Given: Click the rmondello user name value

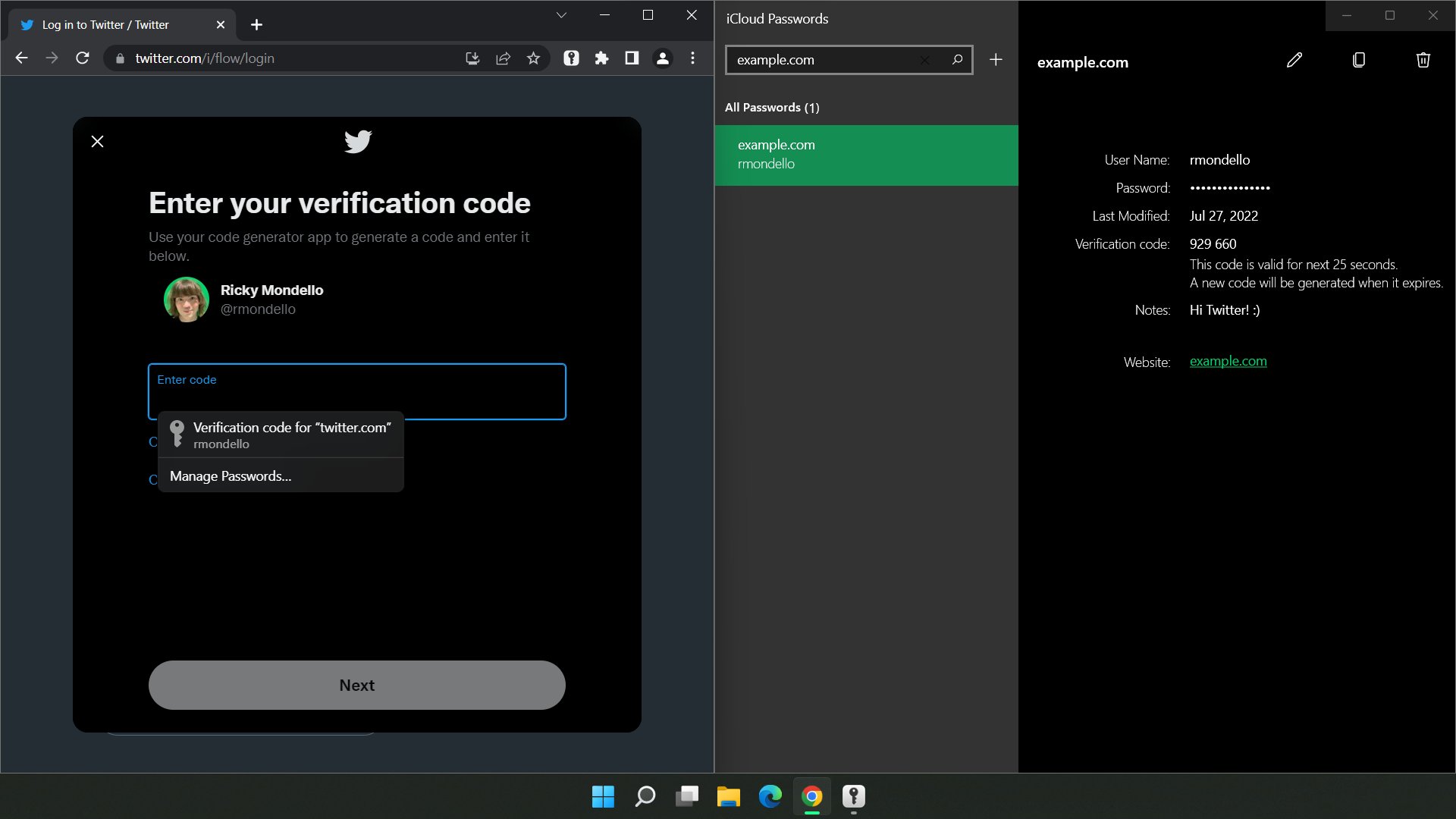Looking at the screenshot, I should (x=1219, y=159).
